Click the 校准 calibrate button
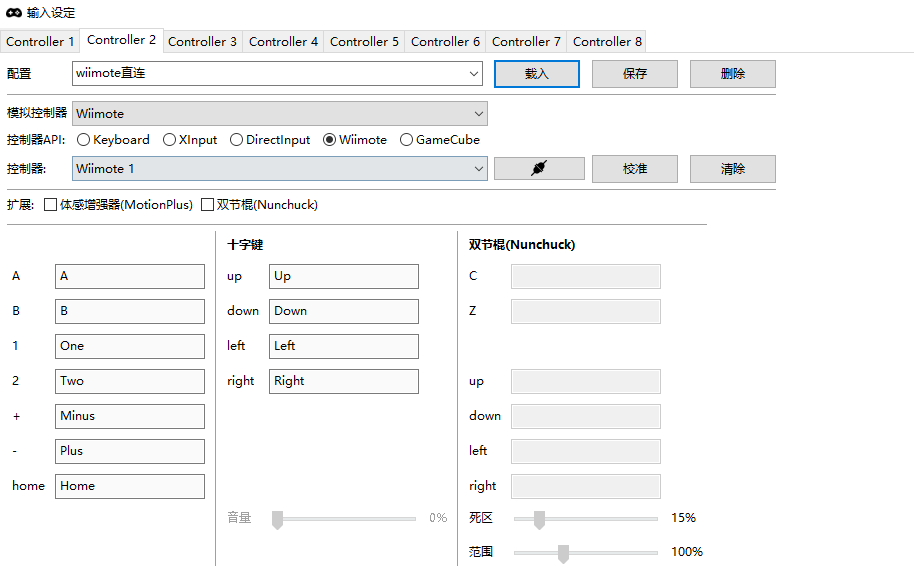914x576 pixels. pyautogui.click(x=635, y=169)
